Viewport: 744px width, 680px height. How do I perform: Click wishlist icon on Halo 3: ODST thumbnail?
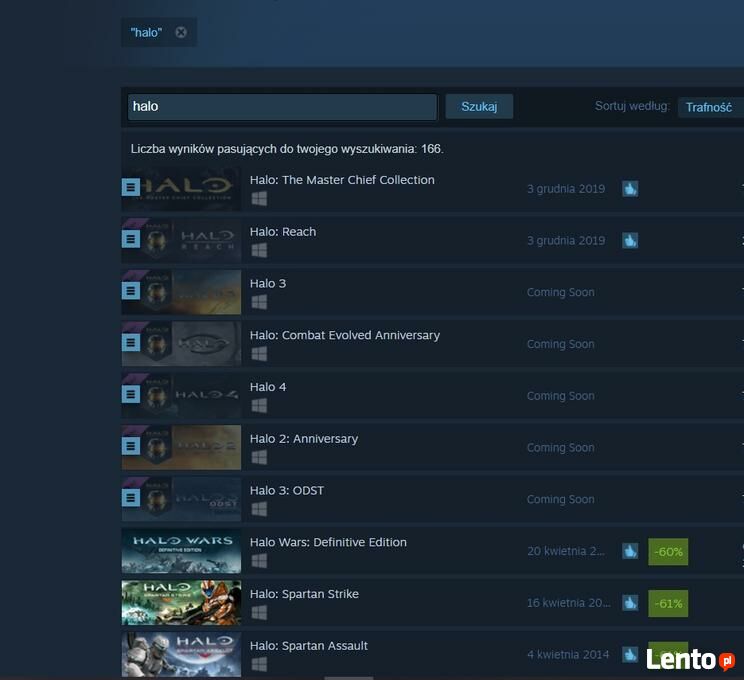click(x=130, y=498)
